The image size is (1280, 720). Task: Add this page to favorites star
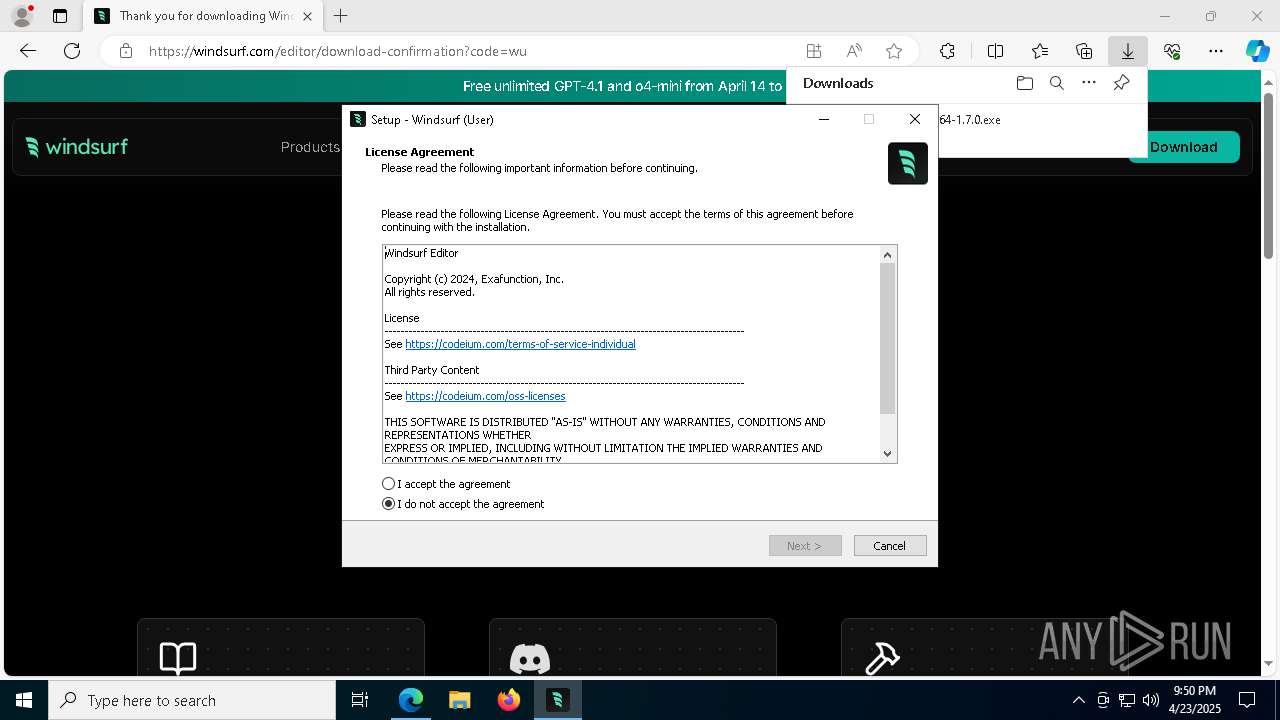click(894, 51)
